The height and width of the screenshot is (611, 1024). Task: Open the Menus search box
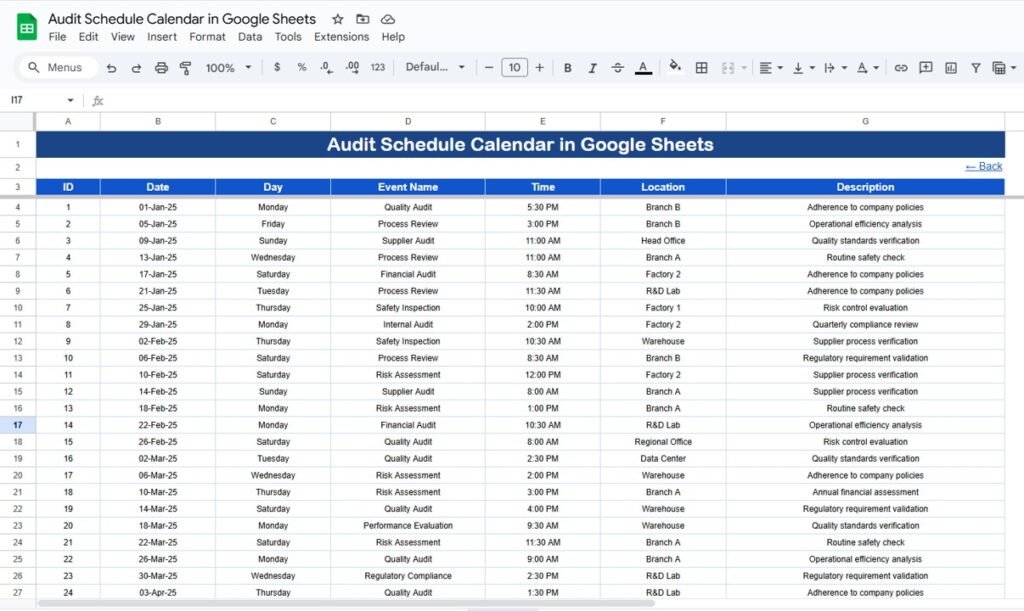[x=58, y=67]
